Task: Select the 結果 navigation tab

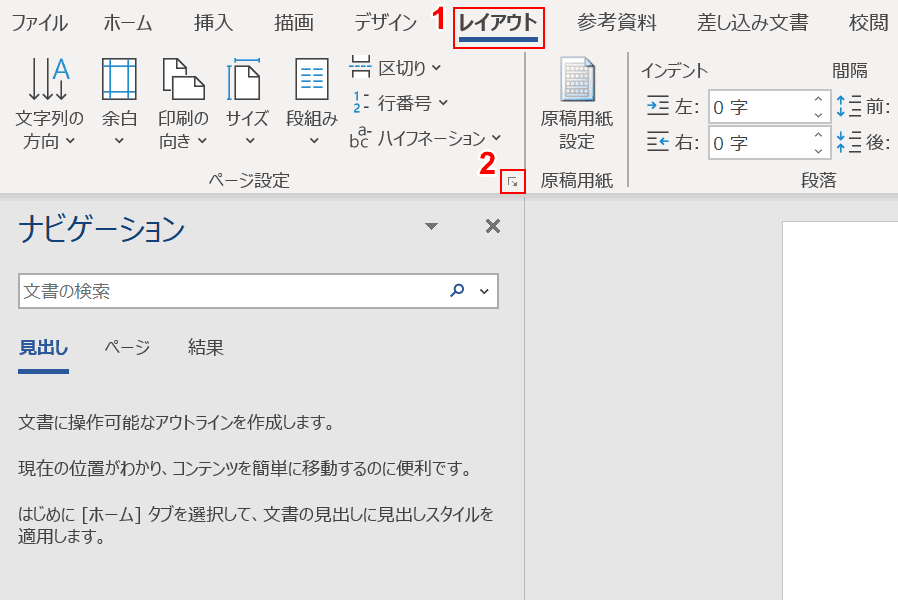Action: (206, 348)
